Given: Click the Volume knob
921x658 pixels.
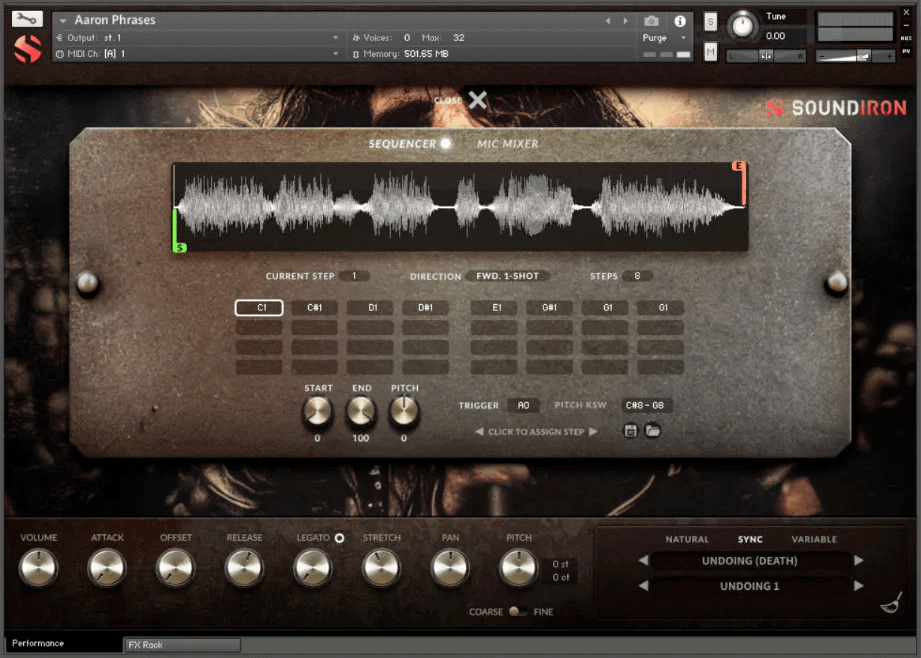Looking at the screenshot, I should [x=38, y=569].
